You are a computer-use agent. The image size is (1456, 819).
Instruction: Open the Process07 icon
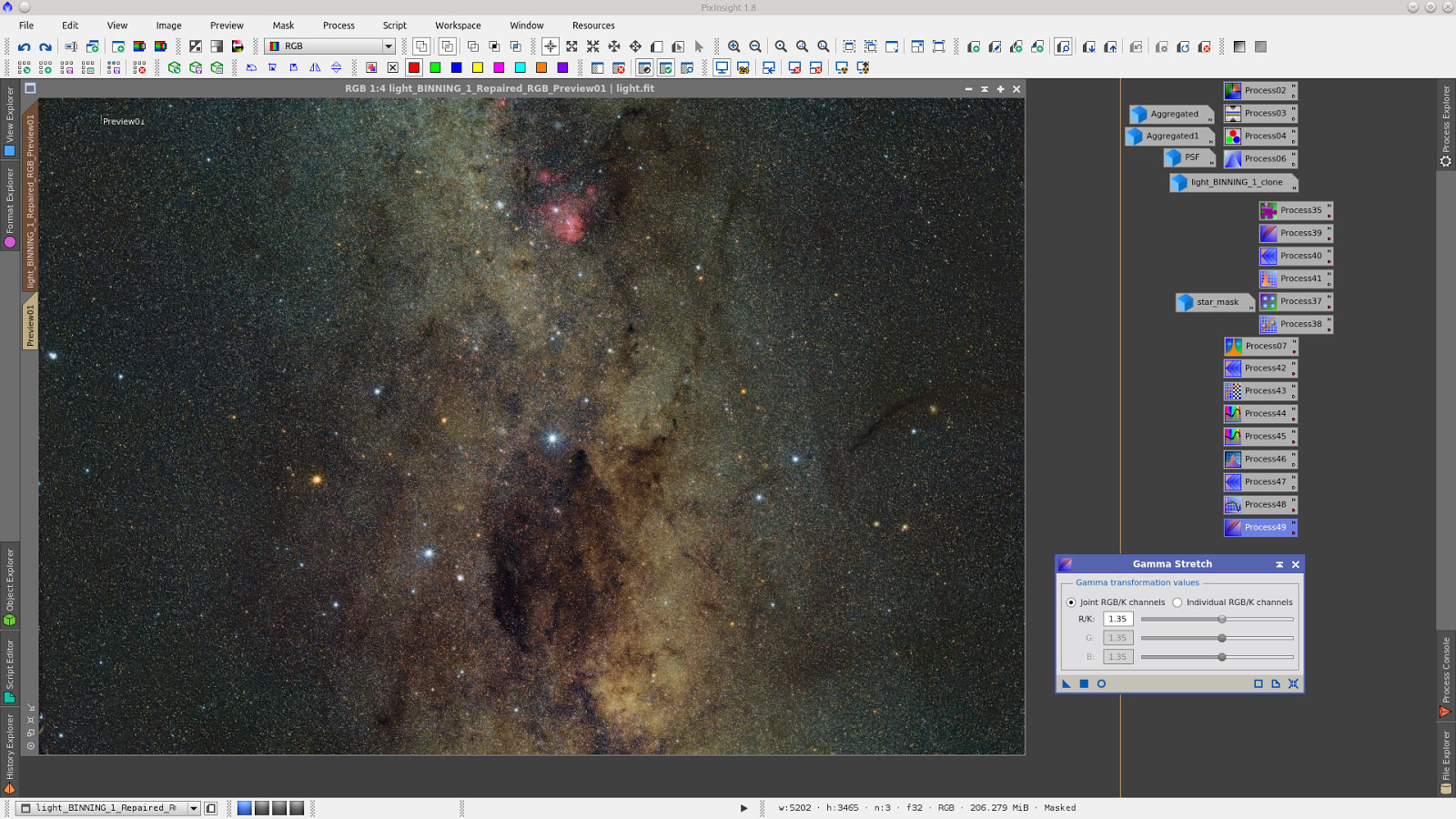coord(1260,346)
